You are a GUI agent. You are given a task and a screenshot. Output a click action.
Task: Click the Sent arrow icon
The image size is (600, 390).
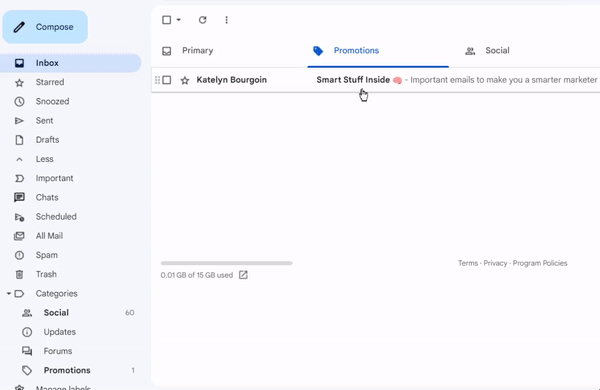click(19, 121)
